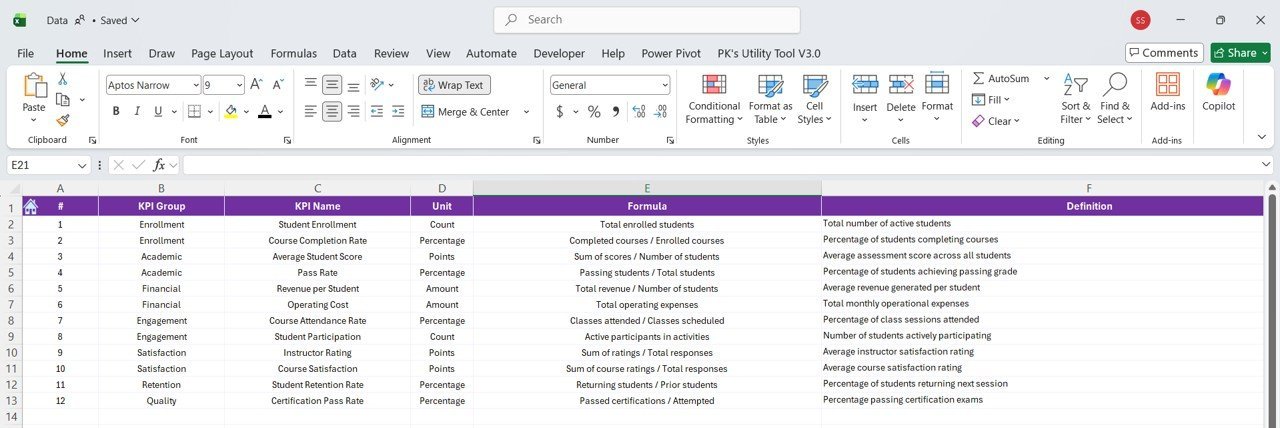Select cell containing Course Completion Rate
1280x428 pixels.
point(317,241)
